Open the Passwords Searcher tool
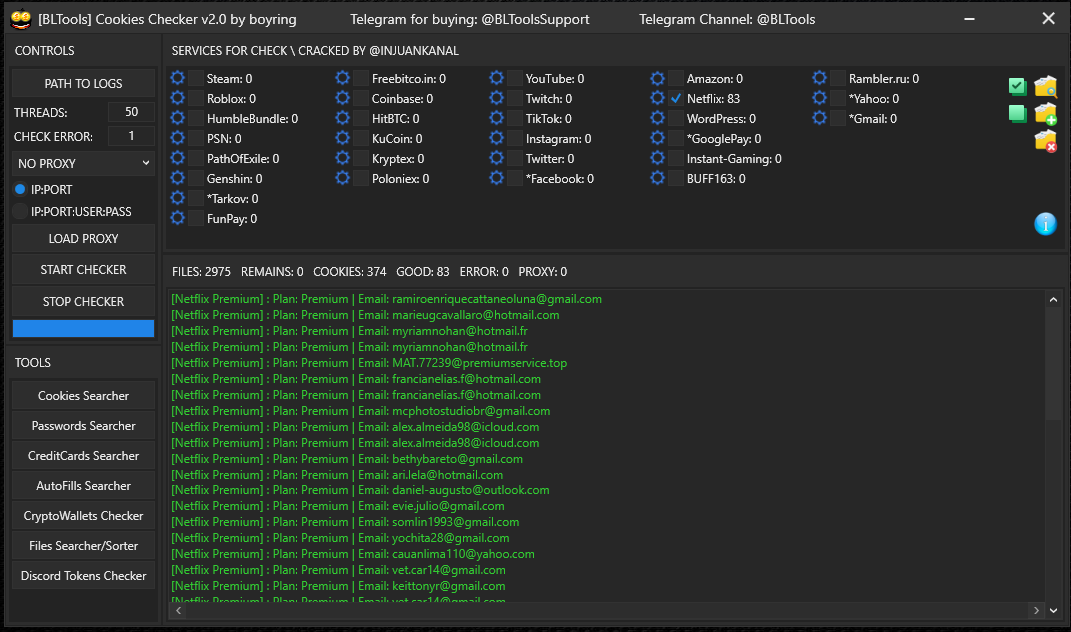Viewport: 1071px width, 632px height. 83,426
